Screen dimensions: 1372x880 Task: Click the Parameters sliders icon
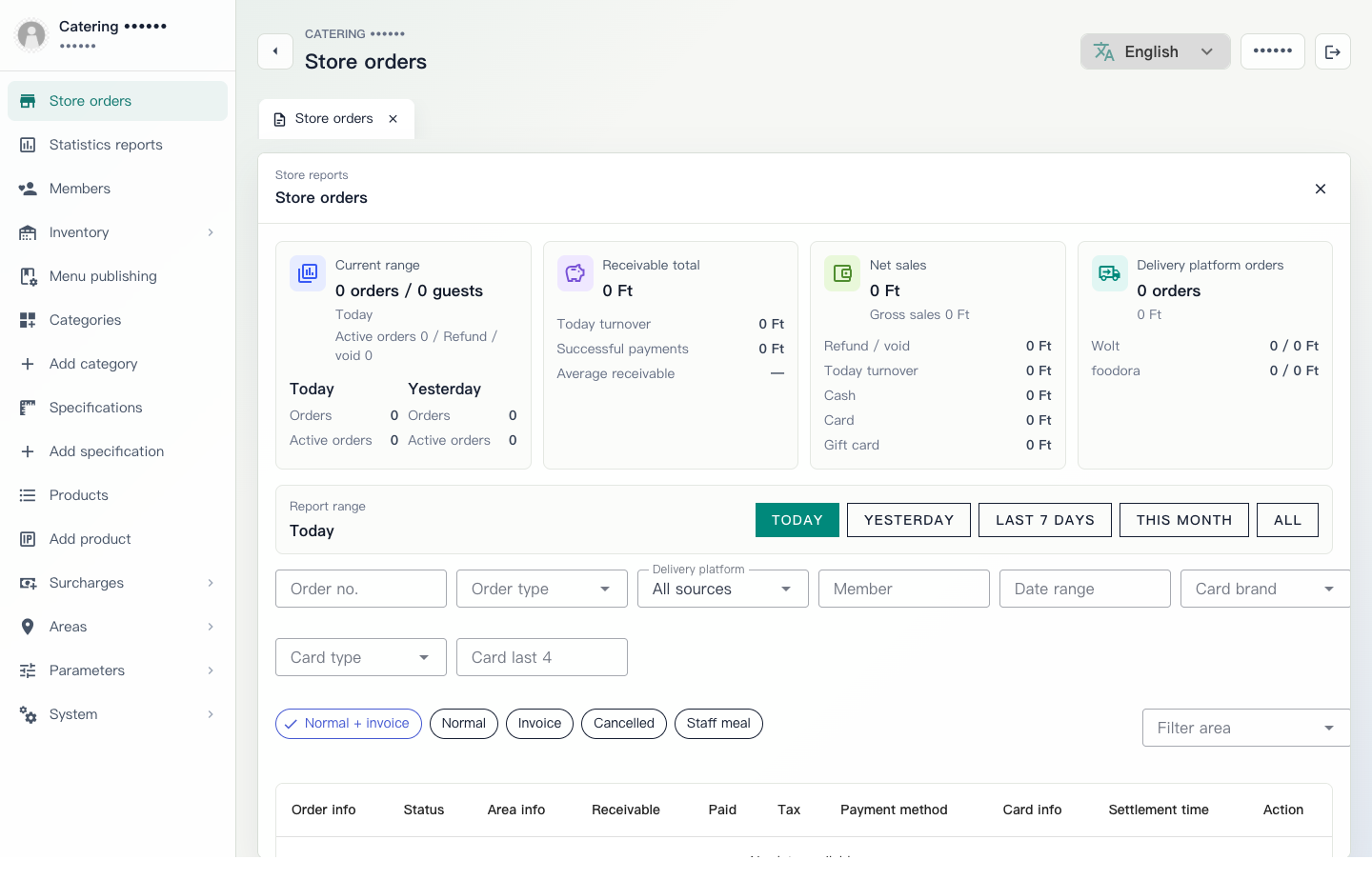coord(28,670)
